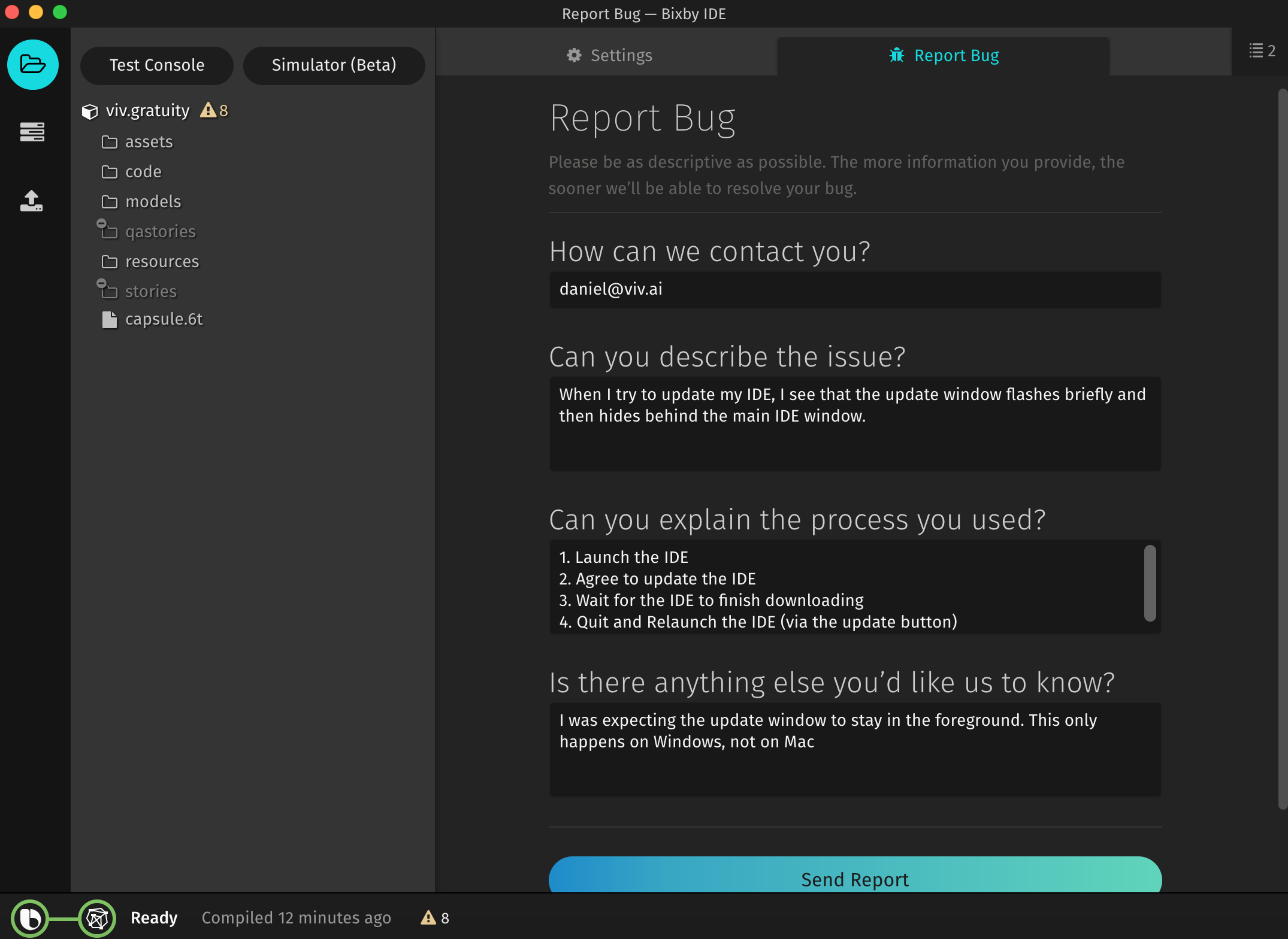Screen dimensions: 1288x939
Task: Click the 'How can we contact you?' heading
Action: 710,251
